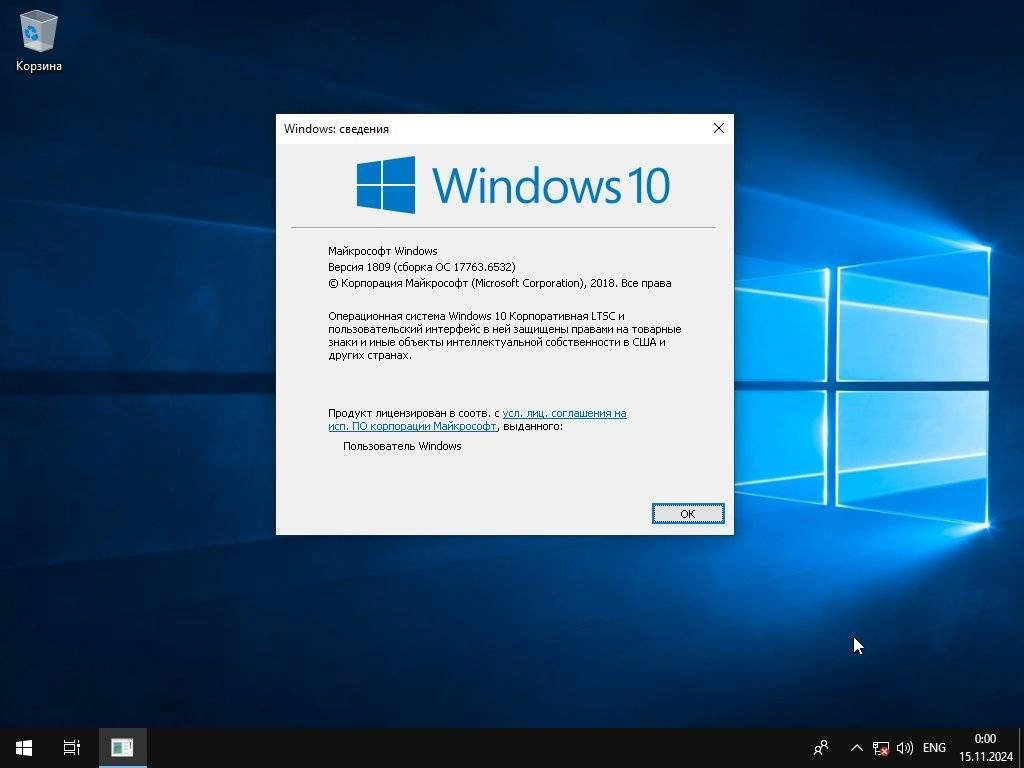Open the volume speaker tray icon
Viewport: 1024px width, 768px height.
(905, 748)
